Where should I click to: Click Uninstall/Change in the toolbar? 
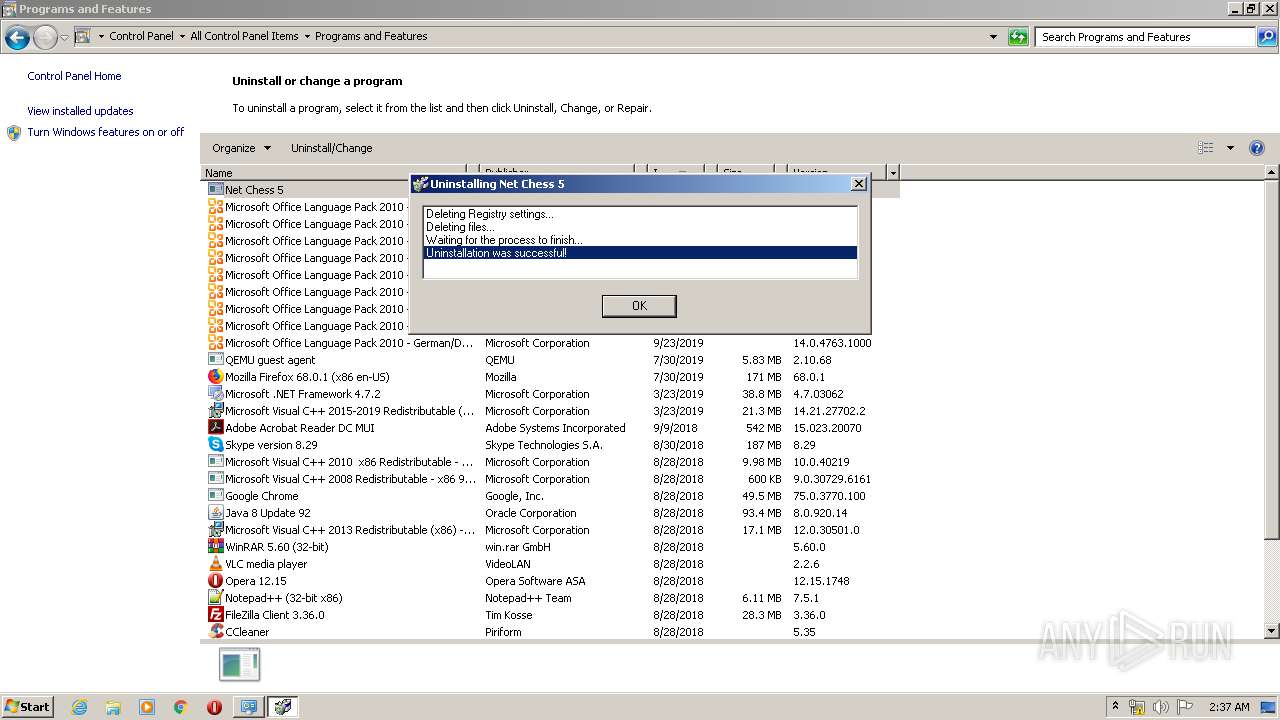331,148
